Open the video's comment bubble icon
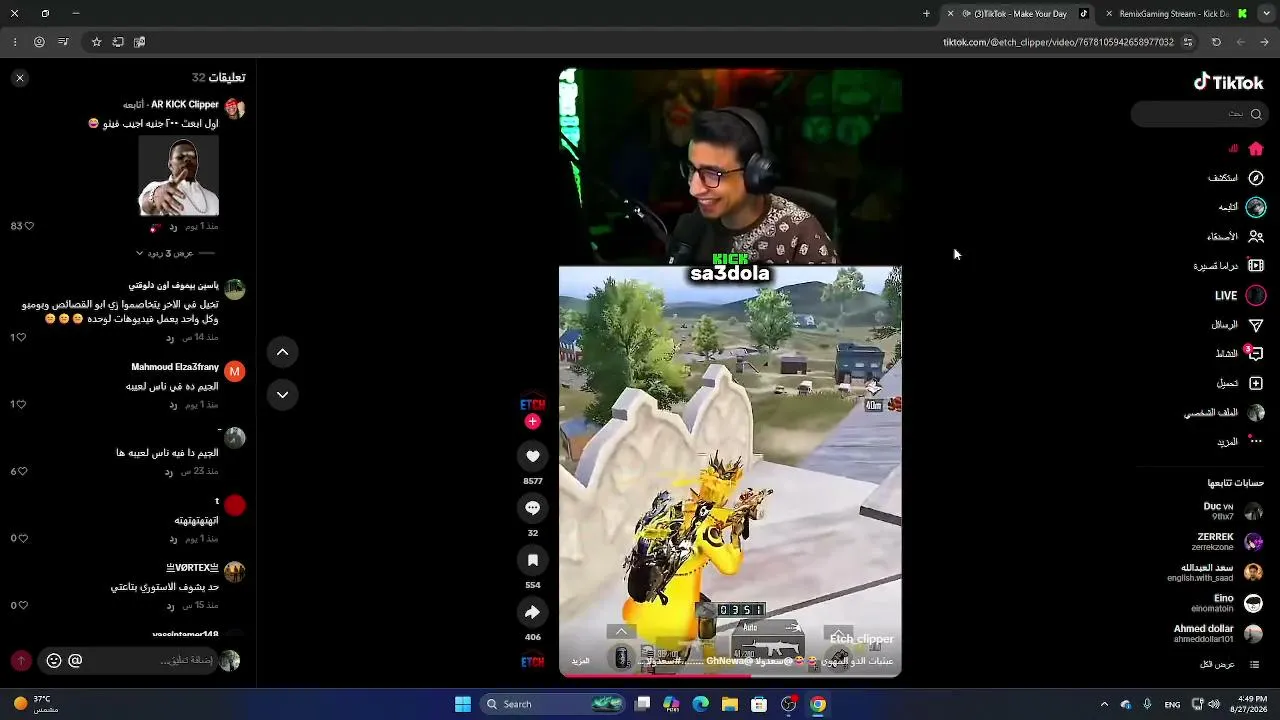The height and width of the screenshot is (720, 1280). (533, 508)
